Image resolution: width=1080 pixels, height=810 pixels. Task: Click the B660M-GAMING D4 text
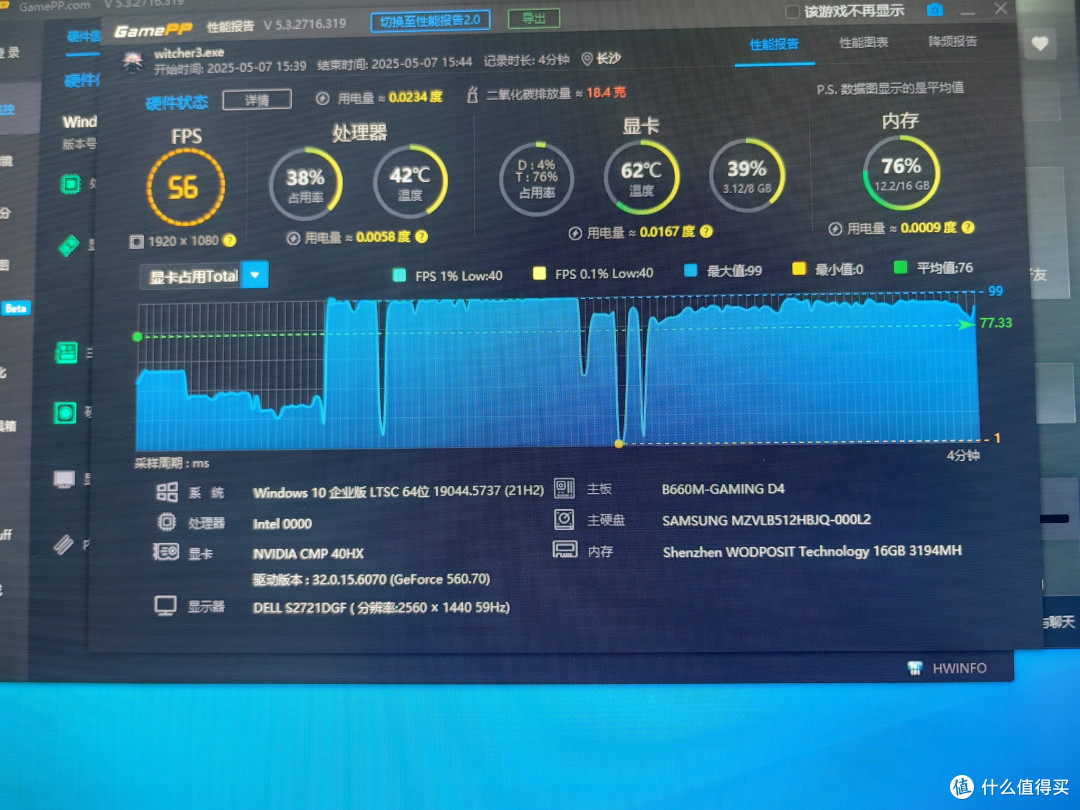point(723,489)
